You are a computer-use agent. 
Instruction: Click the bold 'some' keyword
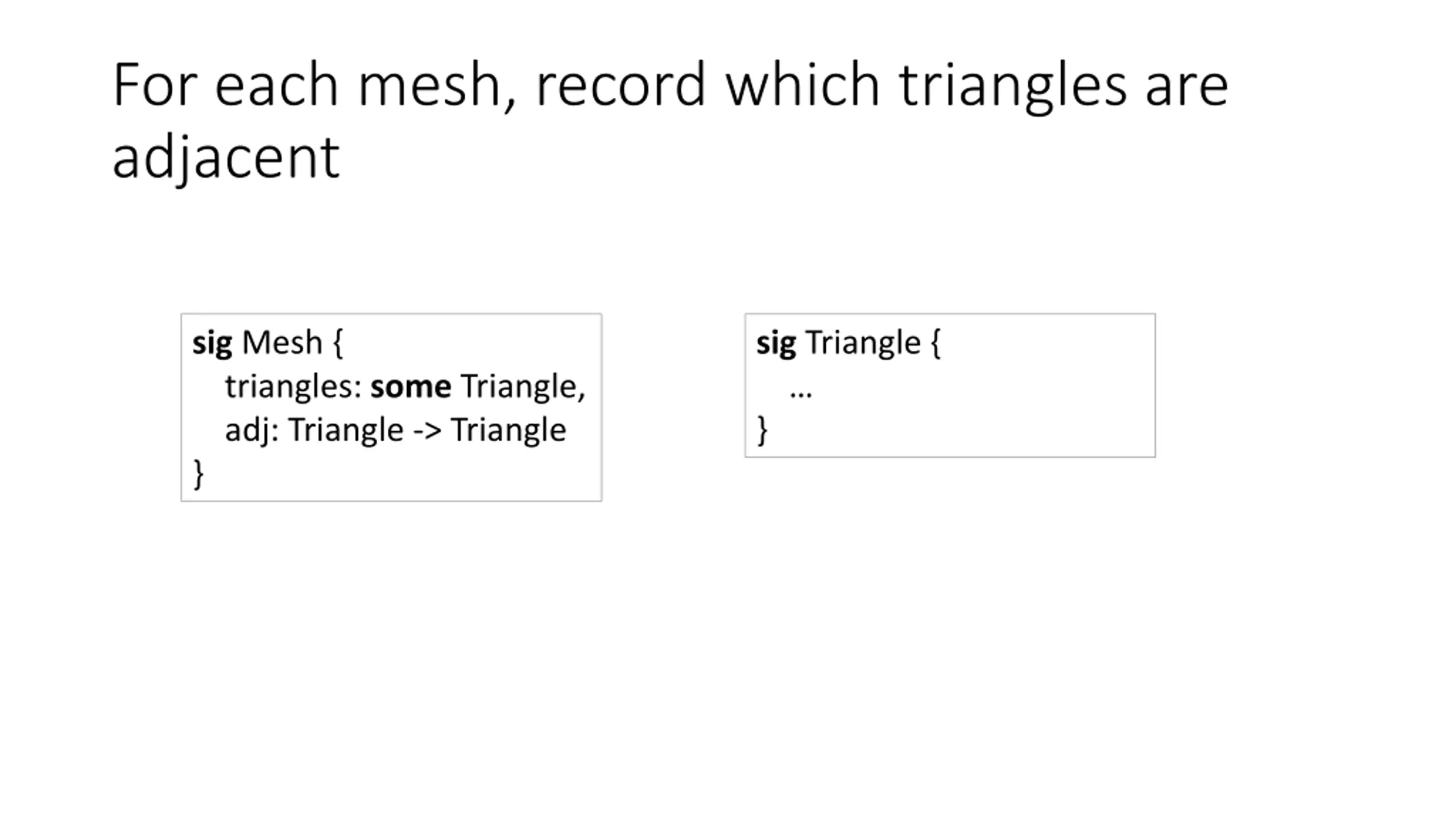[411, 387]
